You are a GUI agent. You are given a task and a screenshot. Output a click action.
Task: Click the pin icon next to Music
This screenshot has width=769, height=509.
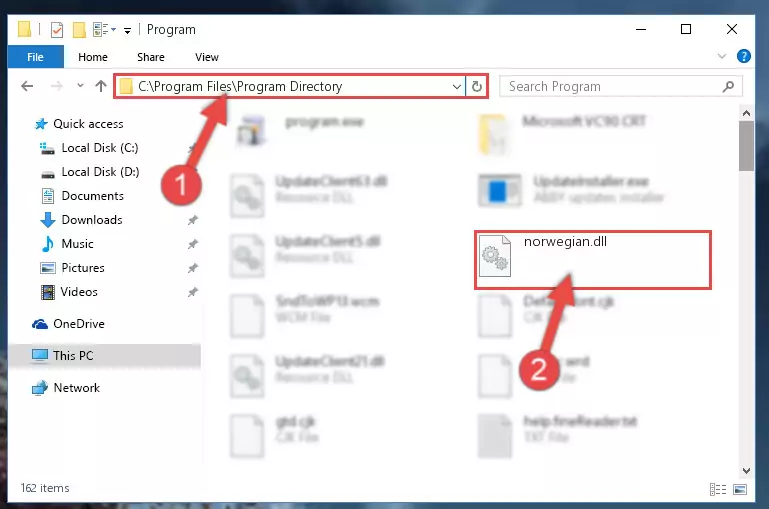point(193,244)
